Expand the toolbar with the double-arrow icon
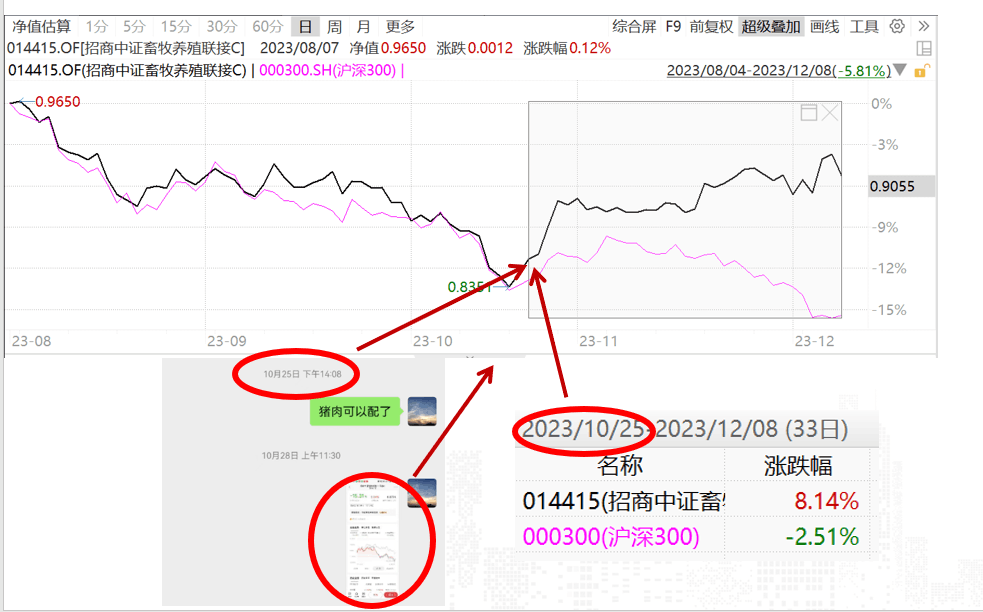 (923, 27)
